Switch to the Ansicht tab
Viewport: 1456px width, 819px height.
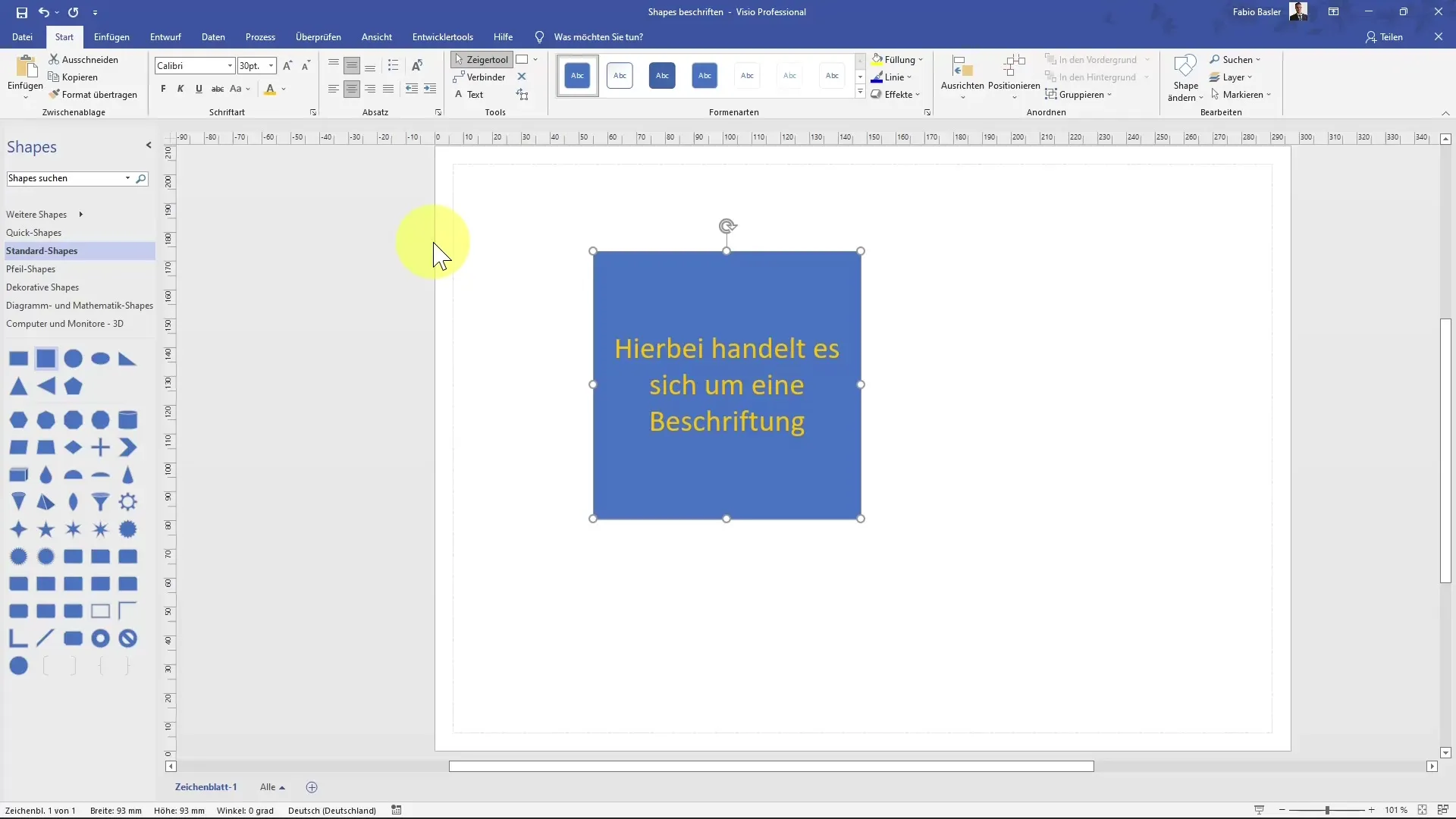377,36
